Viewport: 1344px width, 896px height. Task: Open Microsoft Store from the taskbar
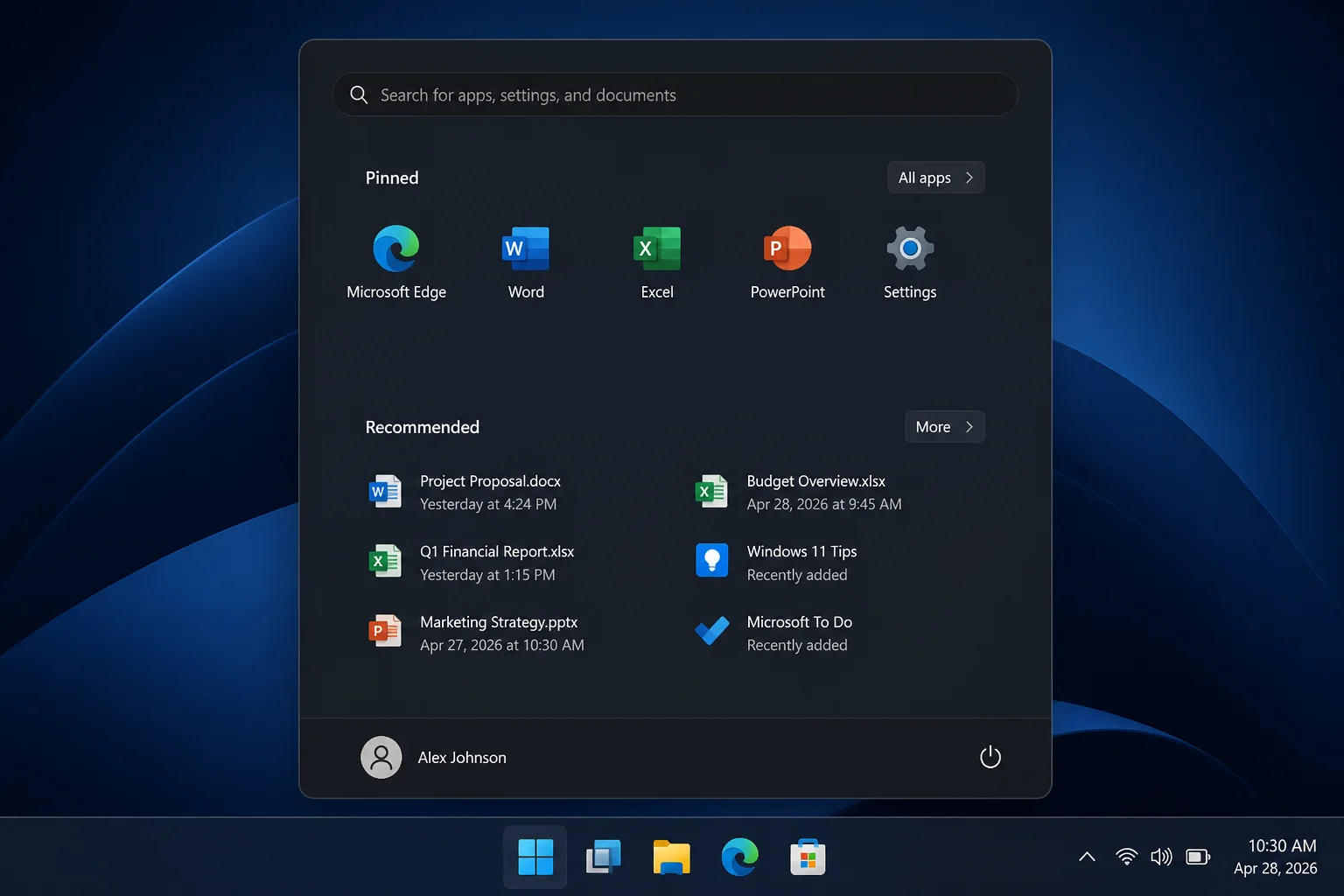pos(808,857)
